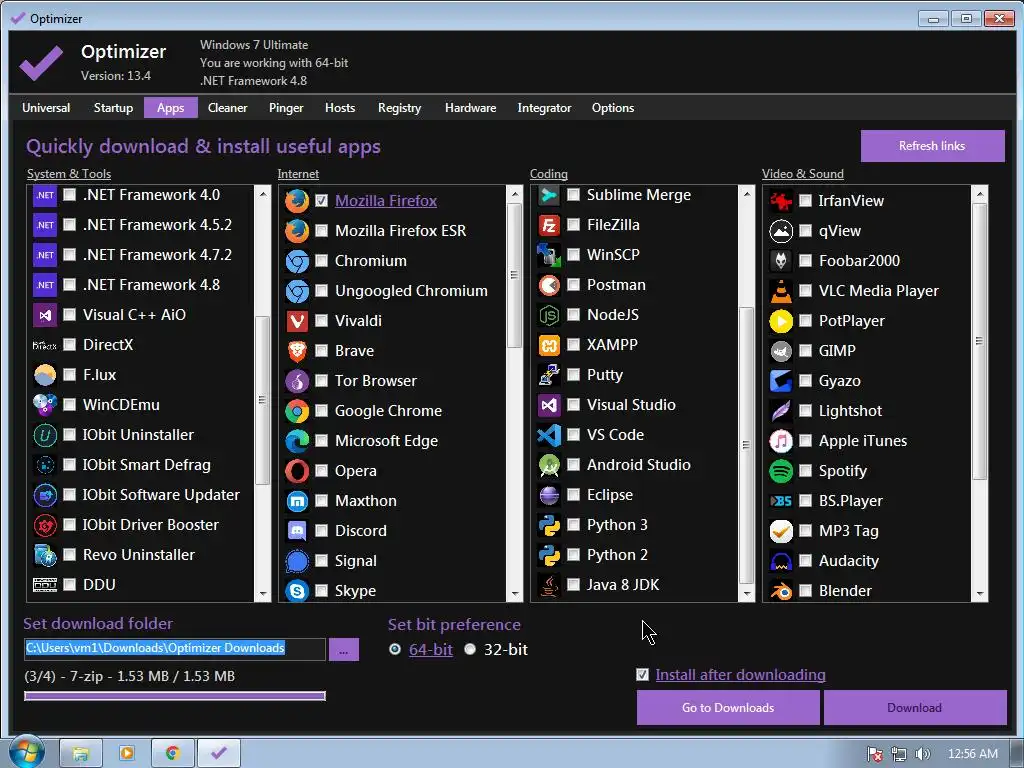Click the Postman icon
This screenshot has height=768, width=1024.
click(549, 285)
